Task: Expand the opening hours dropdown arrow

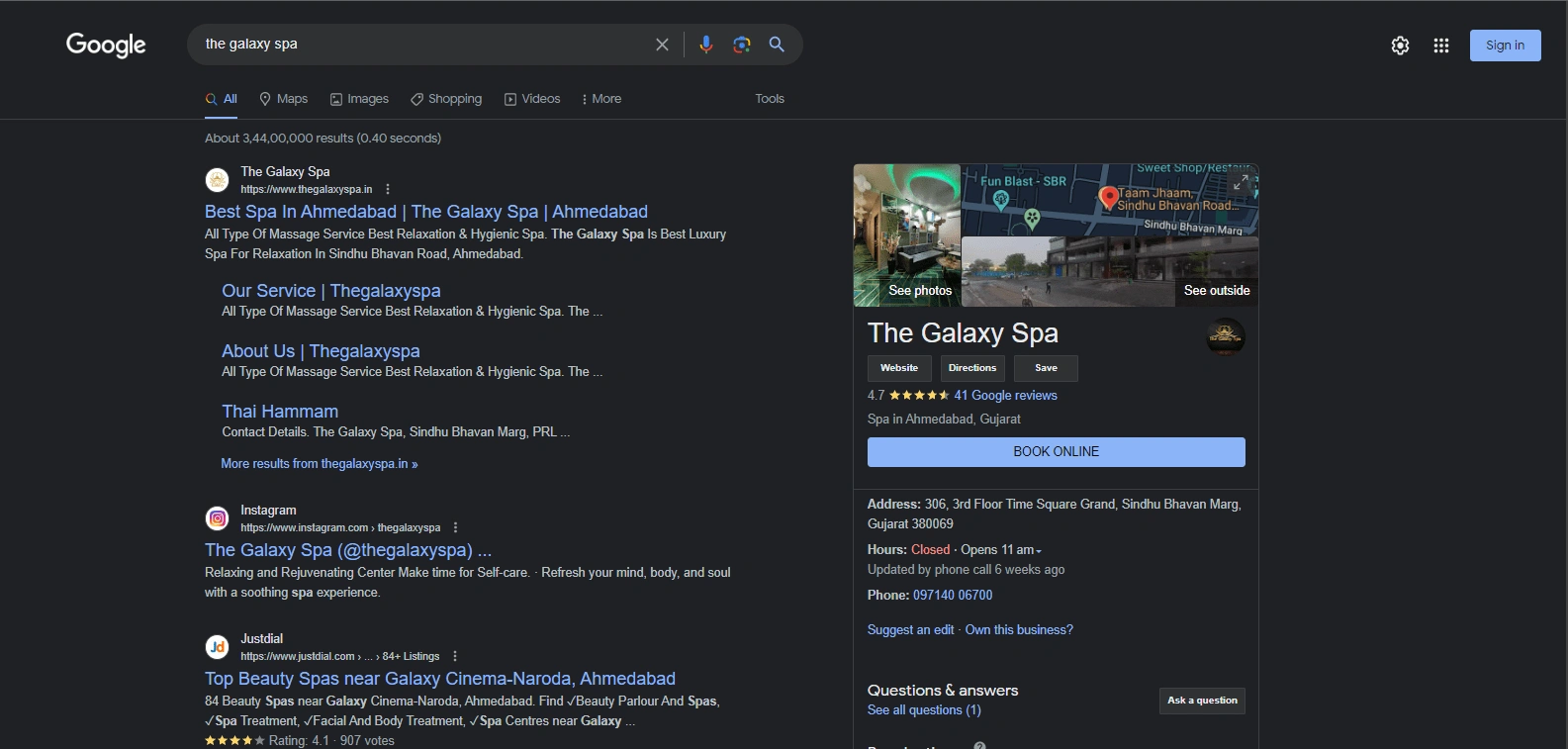Action: (x=1039, y=551)
